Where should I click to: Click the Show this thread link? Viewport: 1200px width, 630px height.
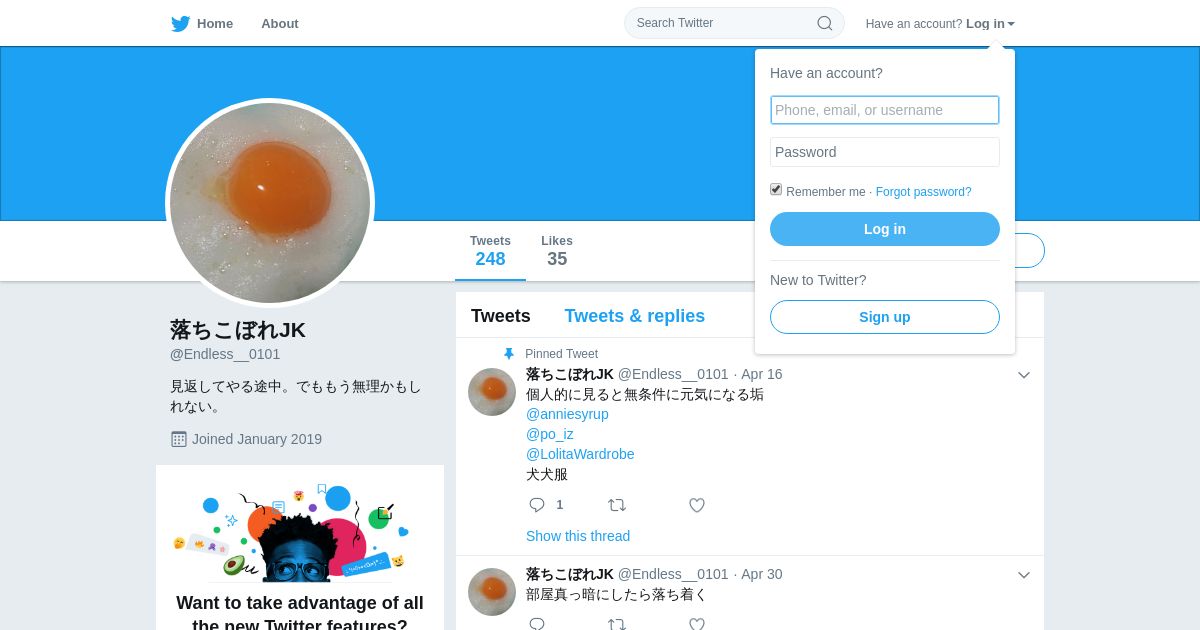point(578,536)
